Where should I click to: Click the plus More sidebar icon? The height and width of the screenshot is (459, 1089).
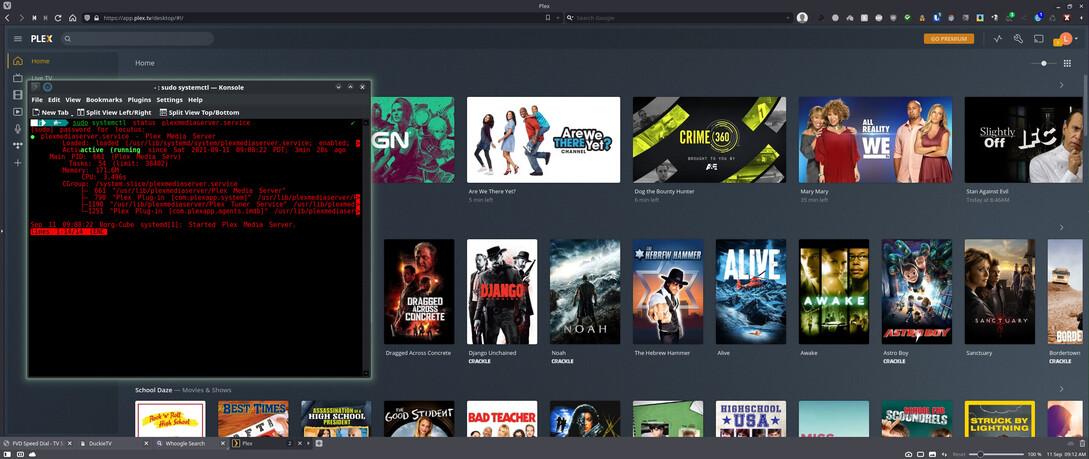(x=18, y=162)
